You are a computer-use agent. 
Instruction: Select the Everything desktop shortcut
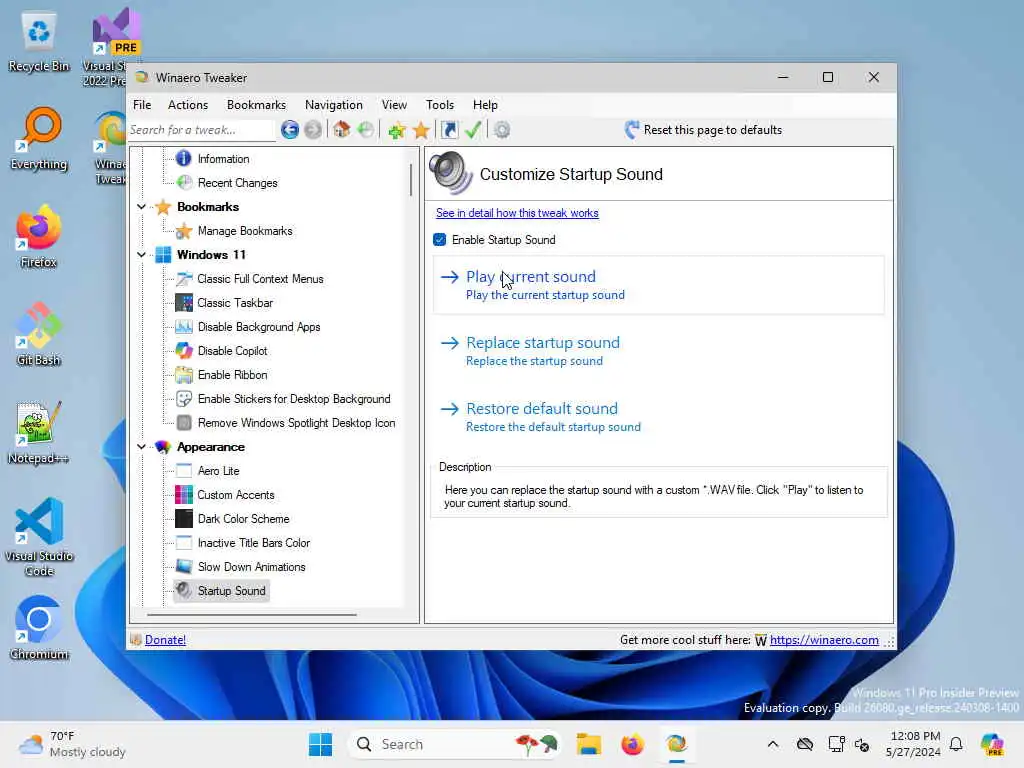39,139
